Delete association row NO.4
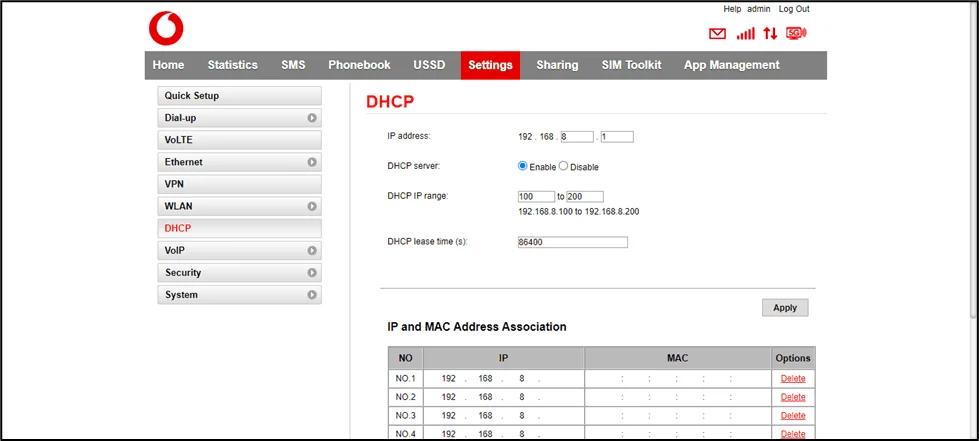 [793, 434]
